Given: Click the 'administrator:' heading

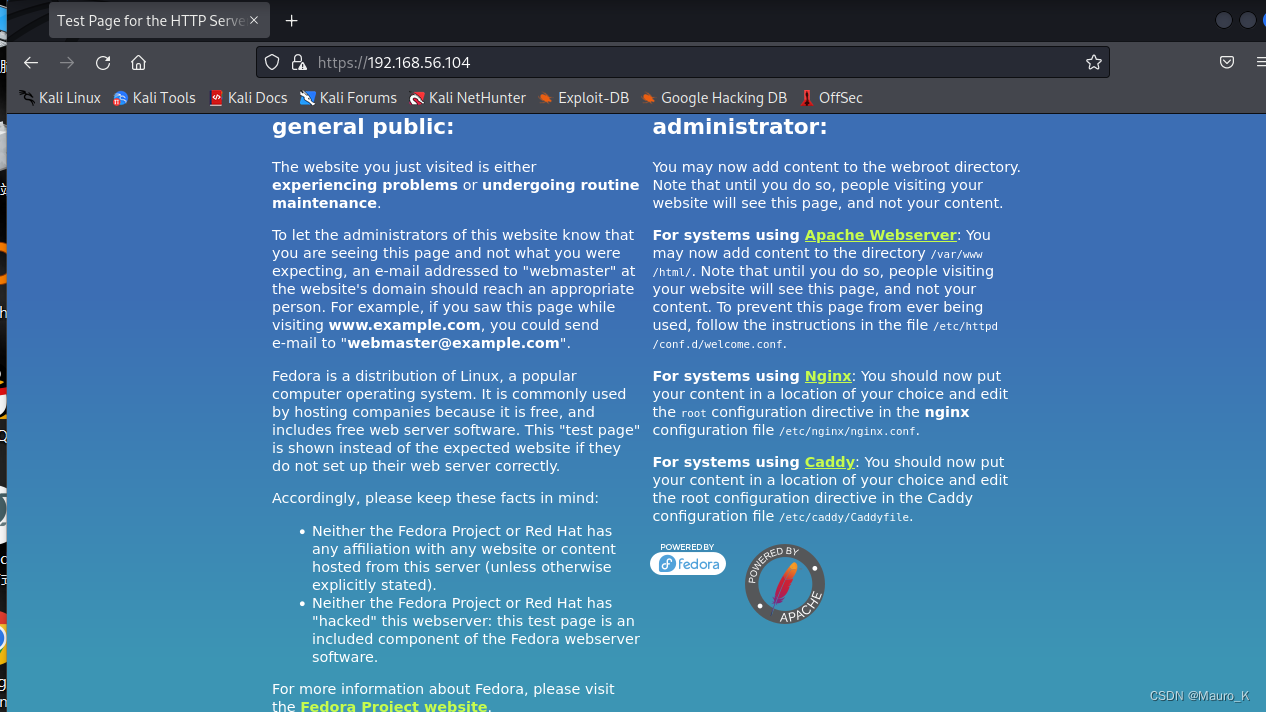Looking at the screenshot, I should click(740, 127).
